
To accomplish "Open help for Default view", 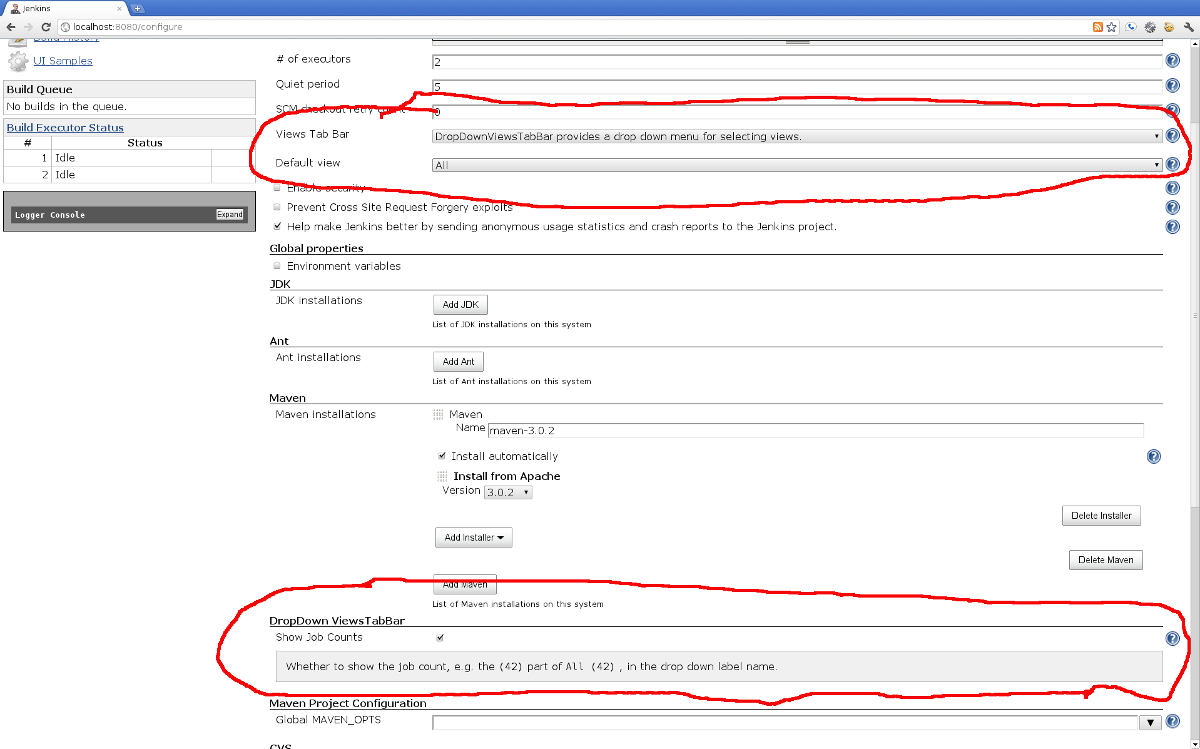I will point(1173,164).
